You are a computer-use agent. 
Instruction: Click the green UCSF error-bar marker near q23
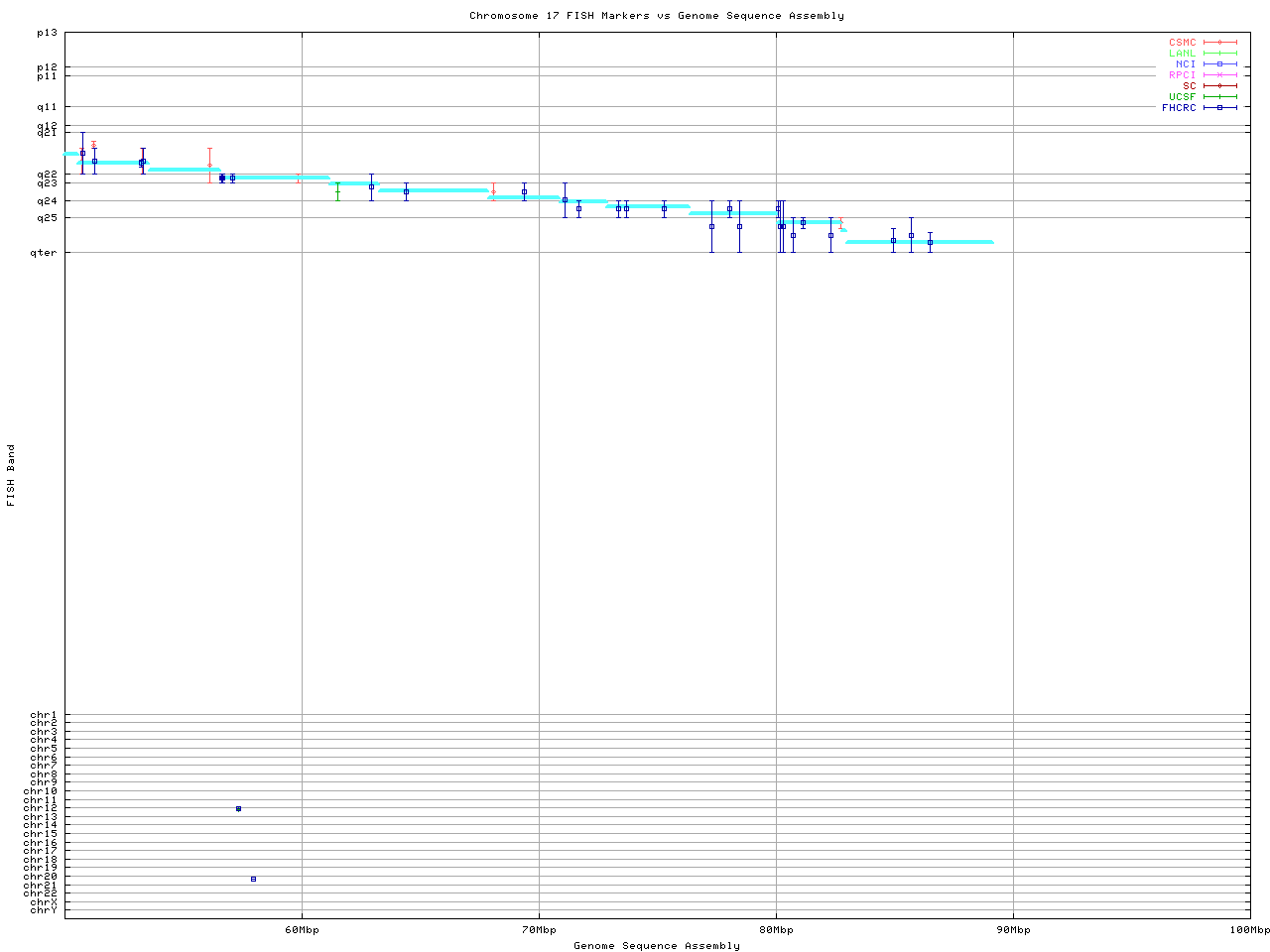[337, 190]
